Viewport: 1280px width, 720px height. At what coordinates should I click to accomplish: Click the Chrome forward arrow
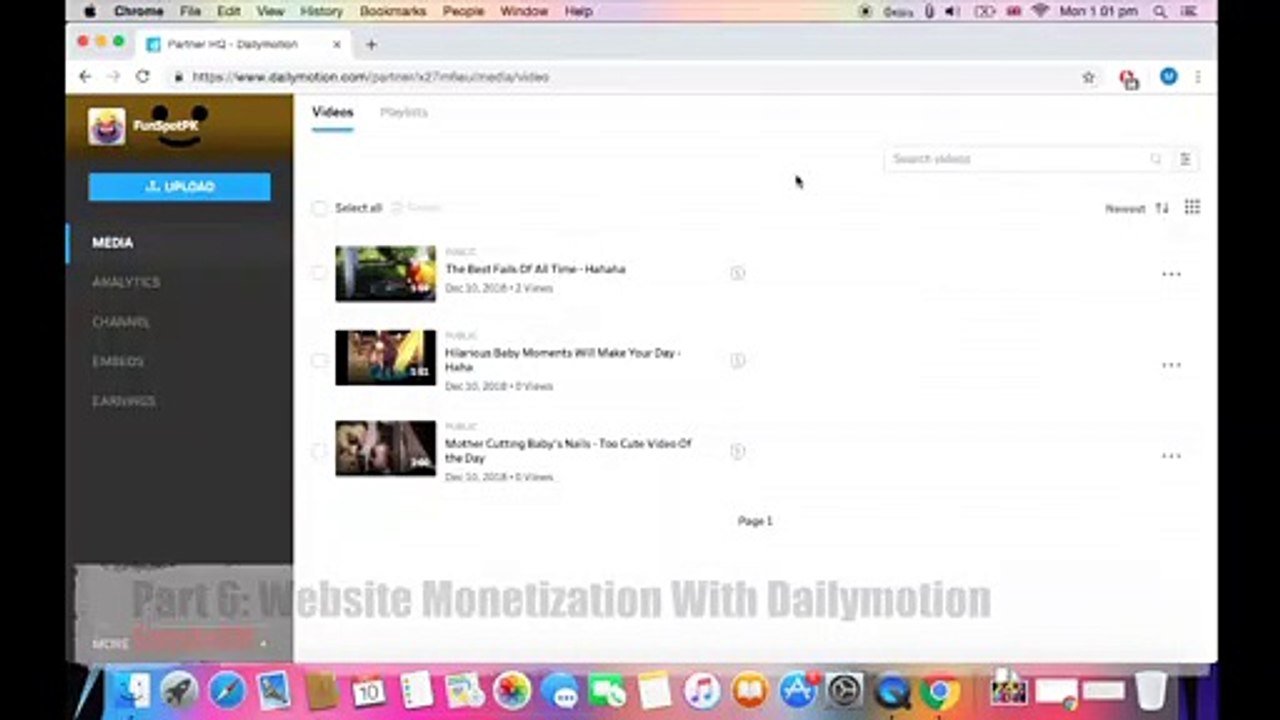114,77
